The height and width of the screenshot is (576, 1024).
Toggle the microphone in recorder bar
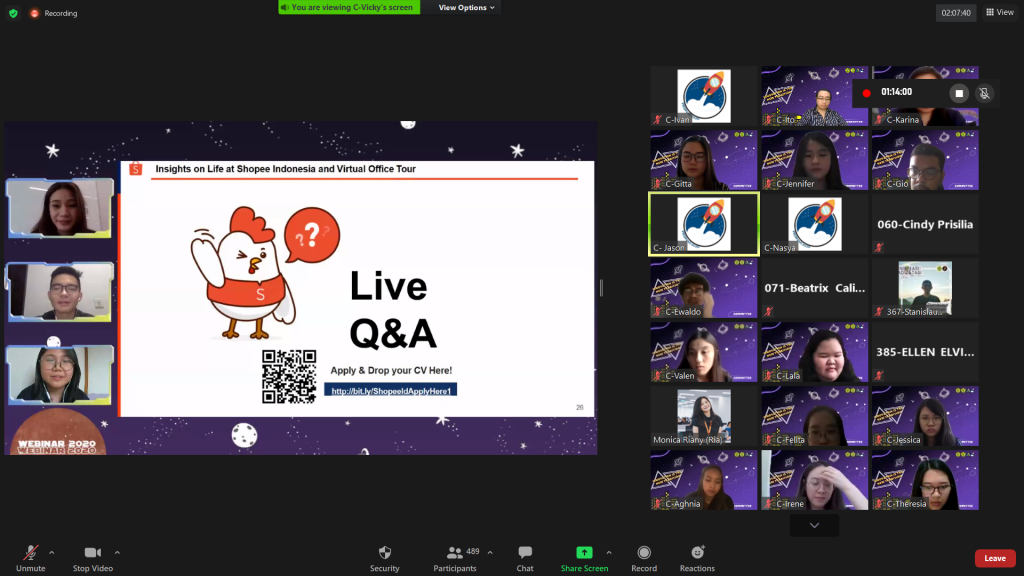tap(984, 93)
